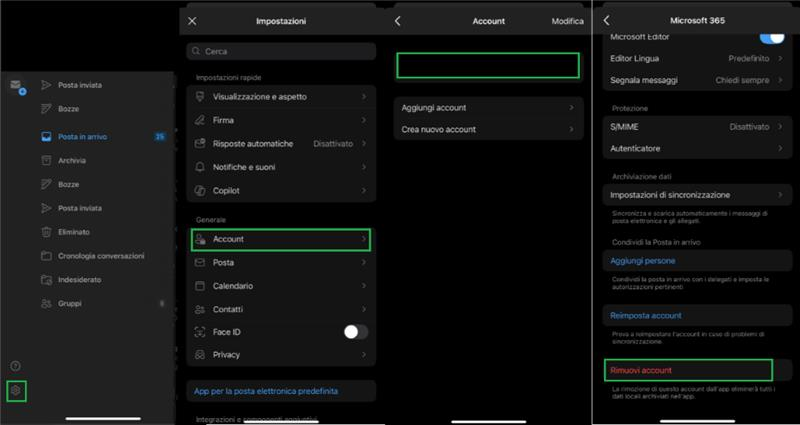This screenshot has width=800, height=425.
Task: Open the Eliminato trash folder
Action: click(74, 232)
